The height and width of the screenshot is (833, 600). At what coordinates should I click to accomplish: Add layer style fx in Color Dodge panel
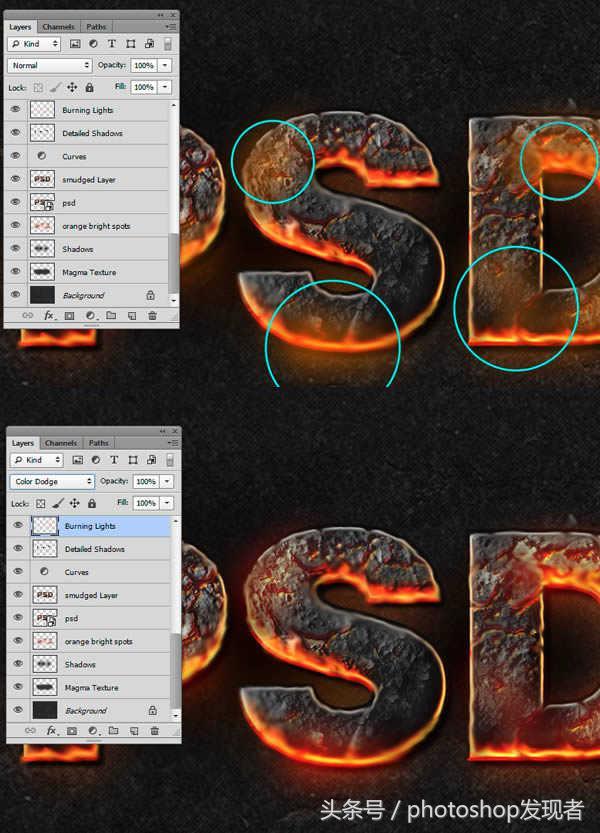pyautogui.click(x=52, y=731)
